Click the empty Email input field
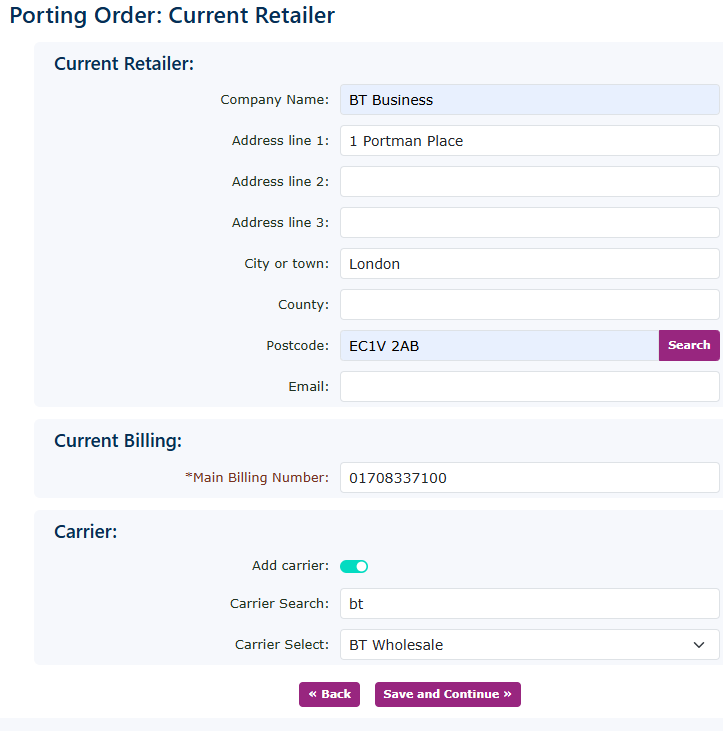 pyautogui.click(x=529, y=387)
